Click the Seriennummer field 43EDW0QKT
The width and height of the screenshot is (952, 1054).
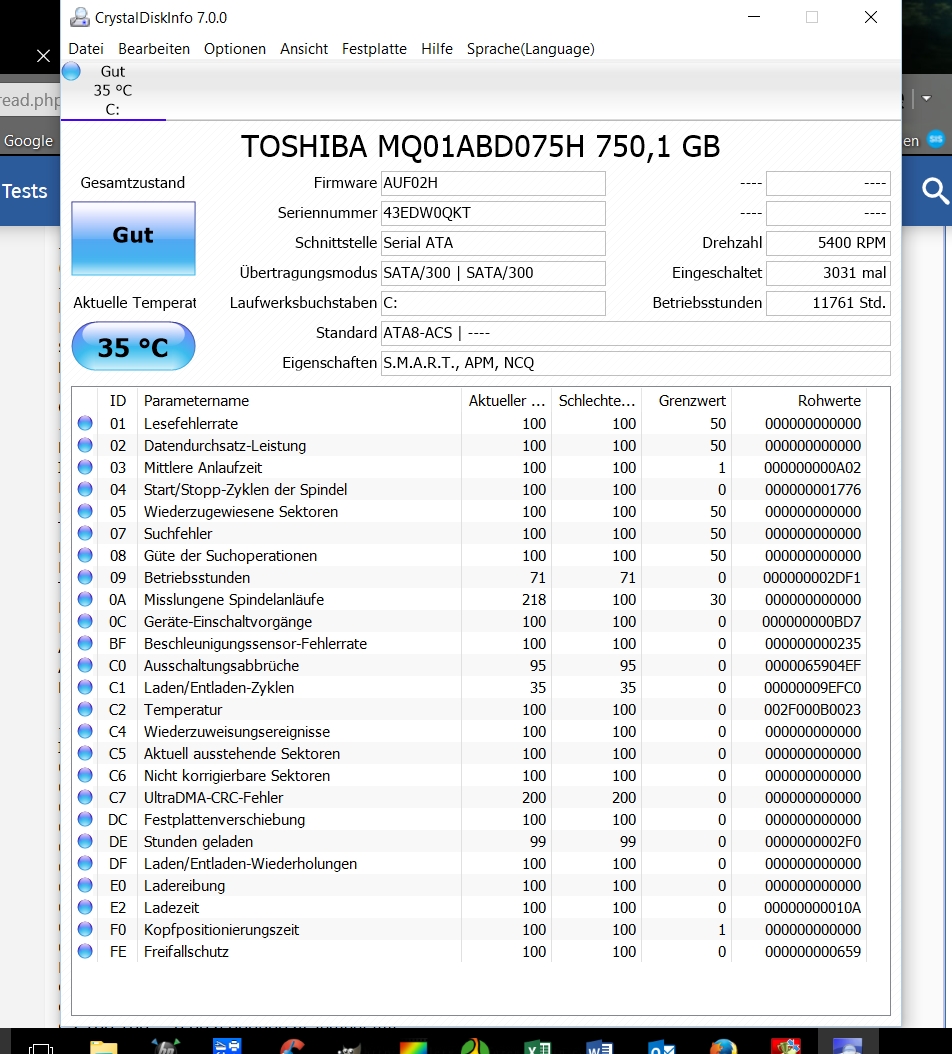[x=493, y=213]
